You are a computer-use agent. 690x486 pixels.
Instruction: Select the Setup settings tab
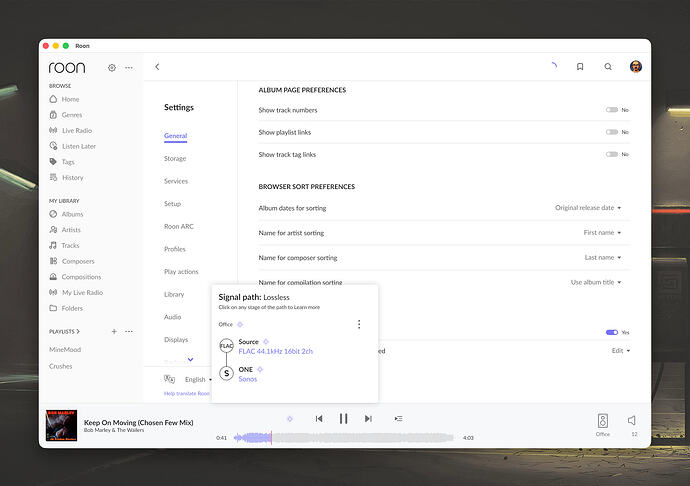(x=172, y=204)
